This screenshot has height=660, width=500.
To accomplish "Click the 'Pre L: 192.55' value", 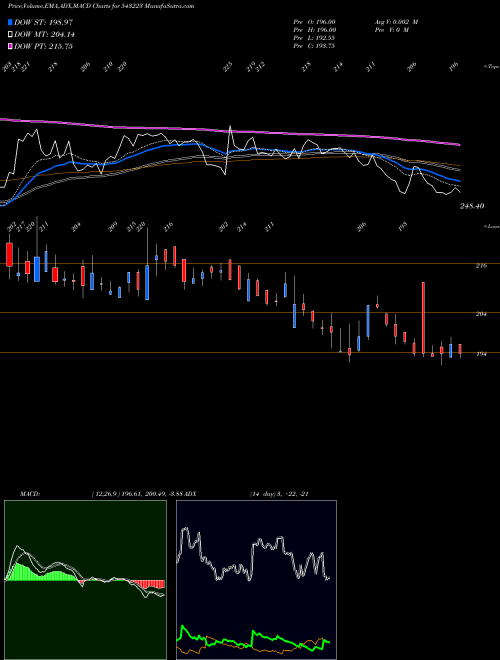I will pos(314,38).
